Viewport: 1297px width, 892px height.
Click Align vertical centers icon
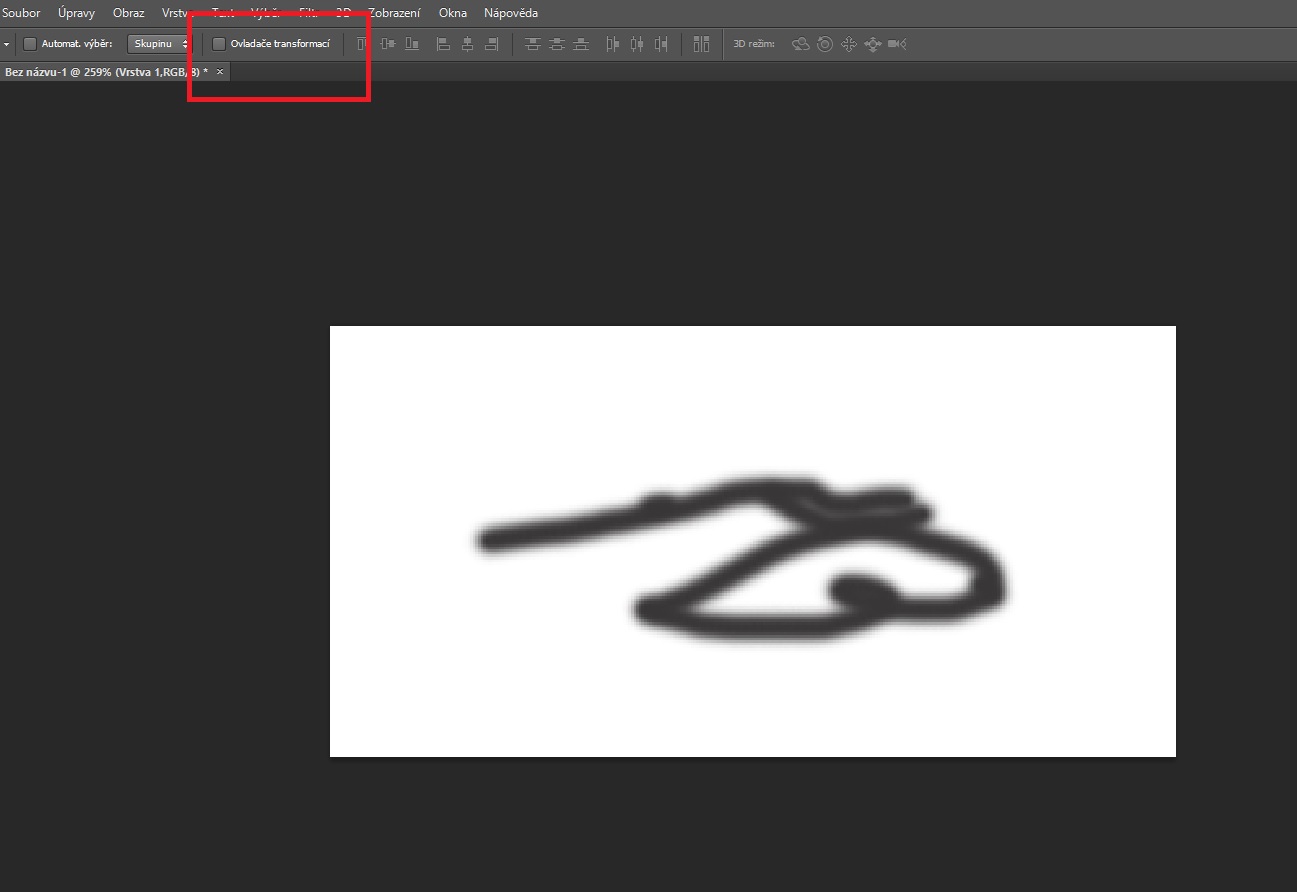click(387, 44)
